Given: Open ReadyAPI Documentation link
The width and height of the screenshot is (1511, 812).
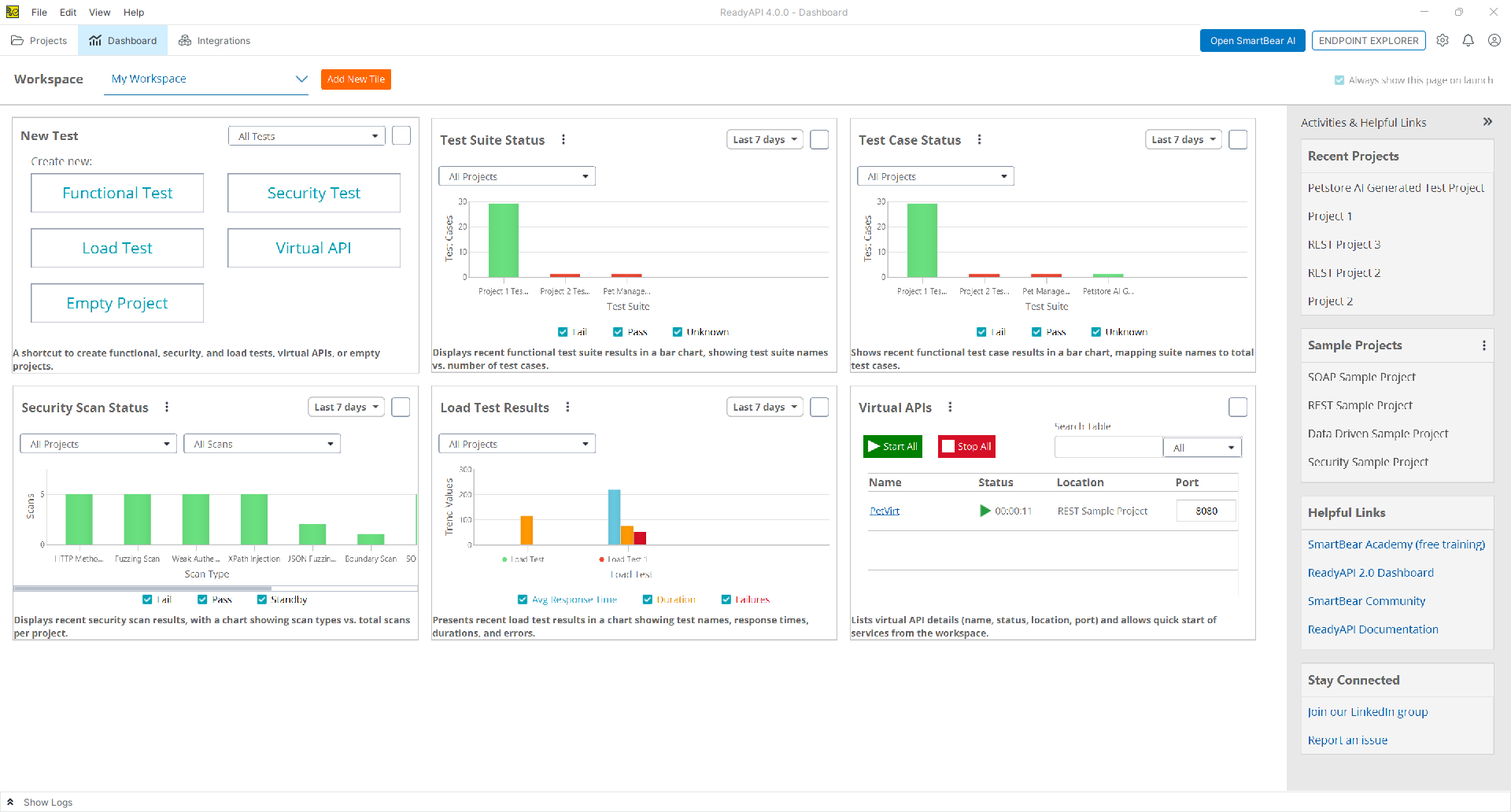Looking at the screenshot, I should 1372,629.
